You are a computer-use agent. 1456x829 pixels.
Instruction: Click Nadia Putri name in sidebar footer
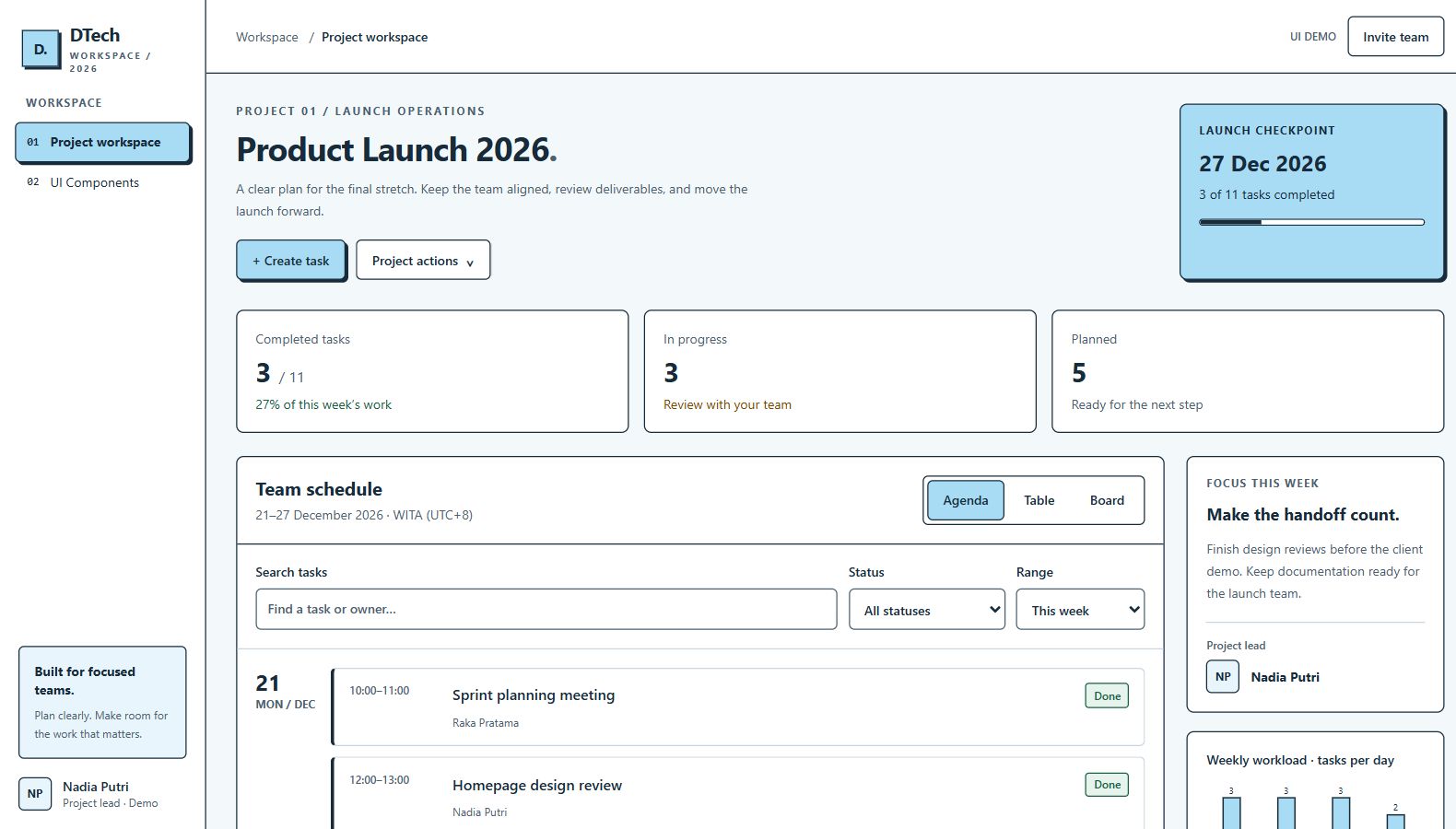(96, 787)
